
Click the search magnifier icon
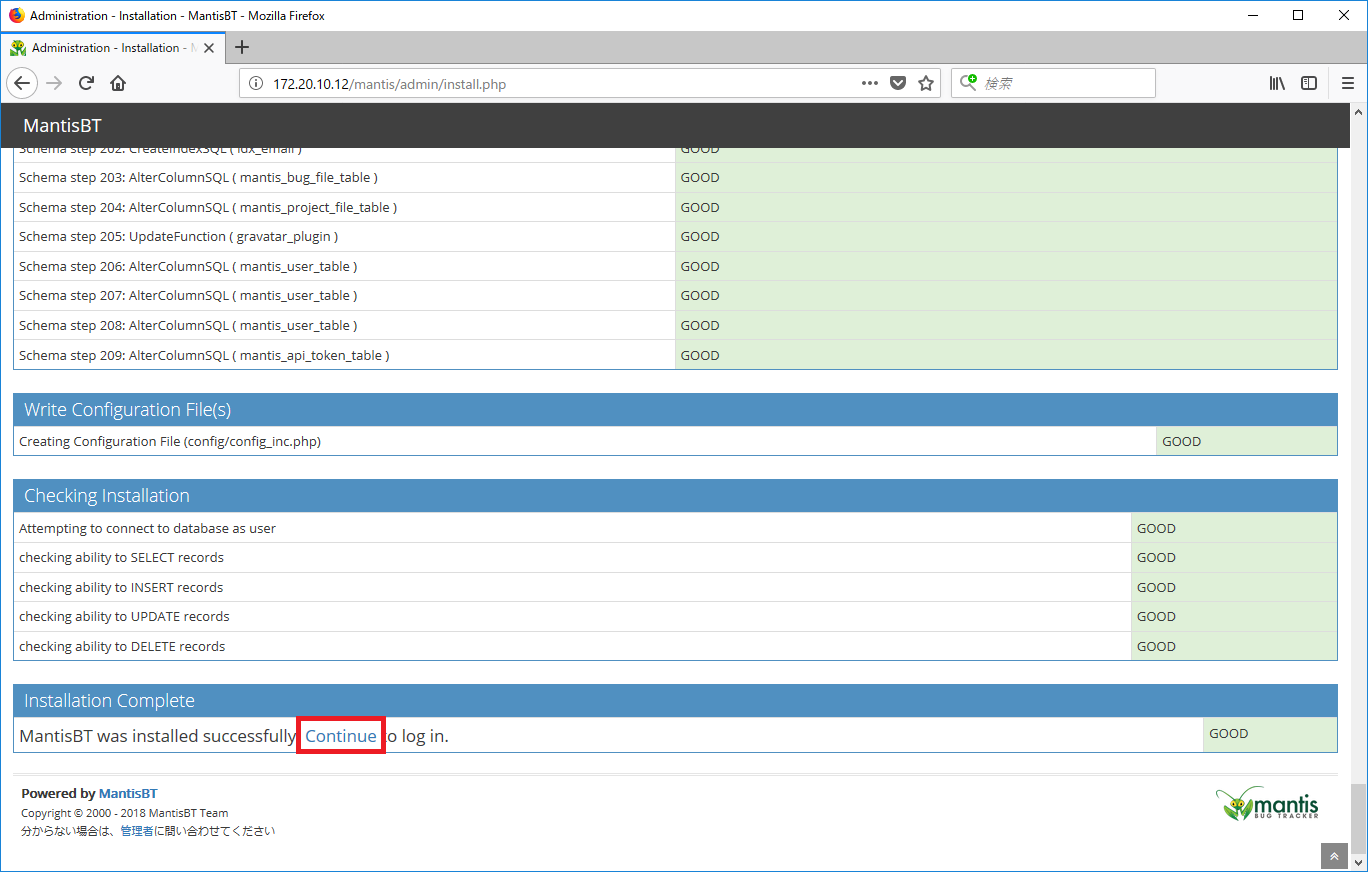tap(968, 83)
